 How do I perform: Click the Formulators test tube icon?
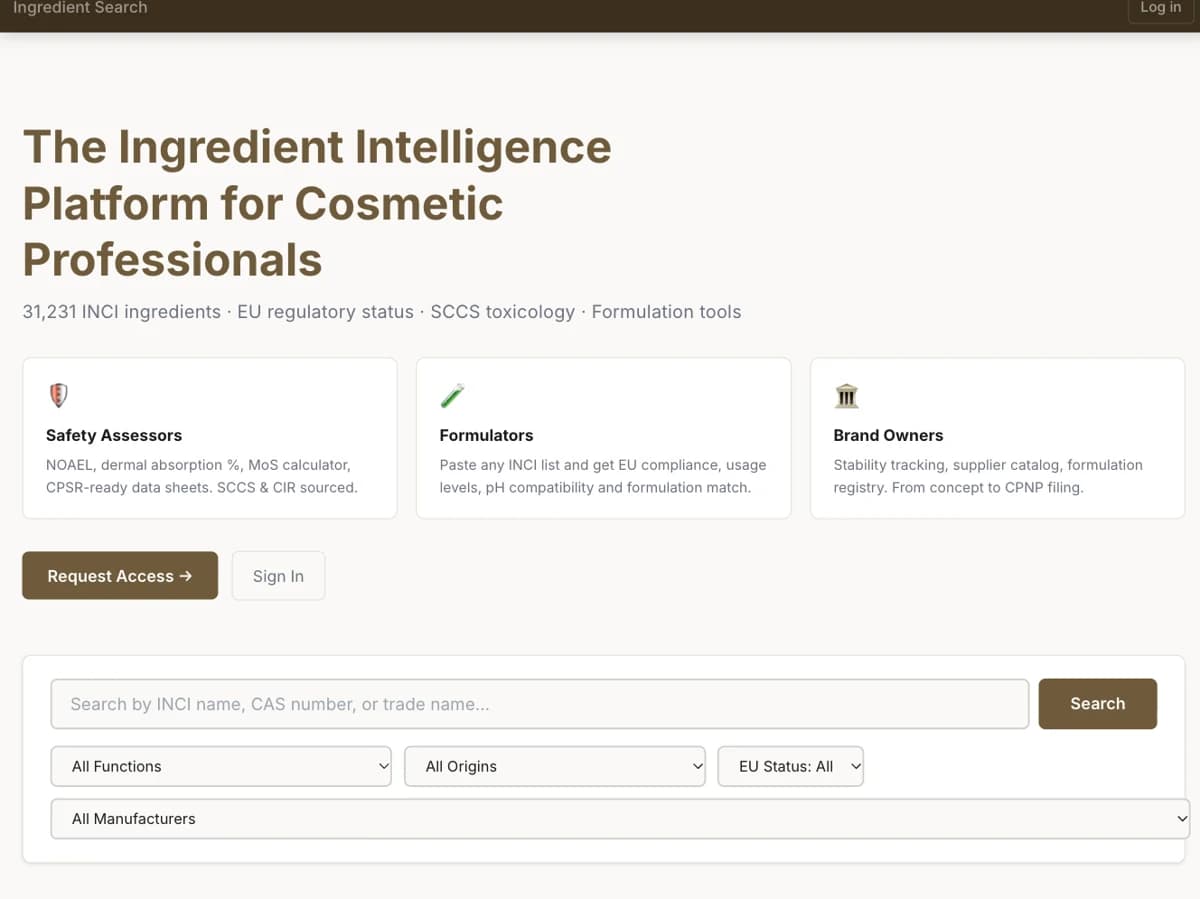(452, 395)
